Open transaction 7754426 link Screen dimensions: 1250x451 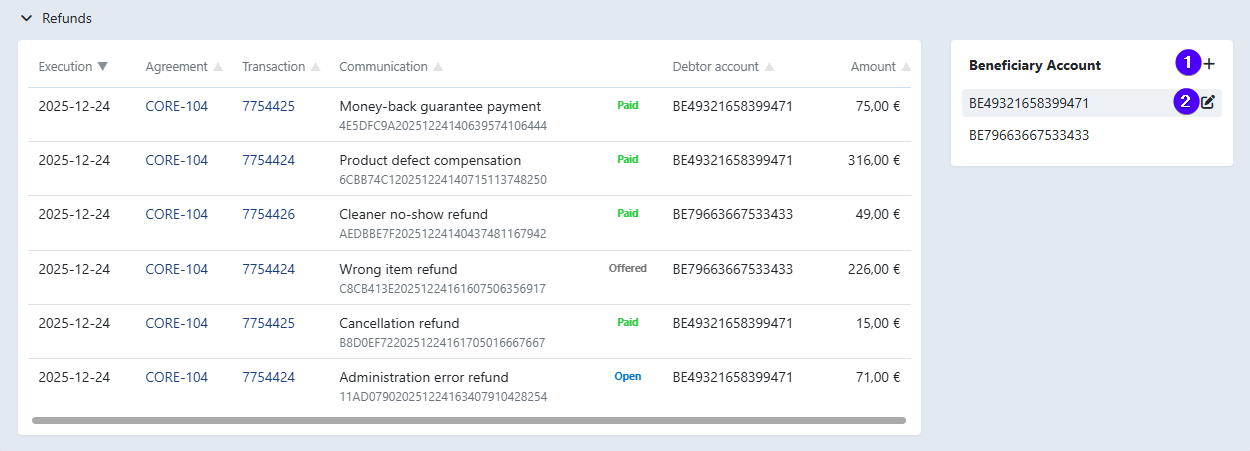pos(268,214)
